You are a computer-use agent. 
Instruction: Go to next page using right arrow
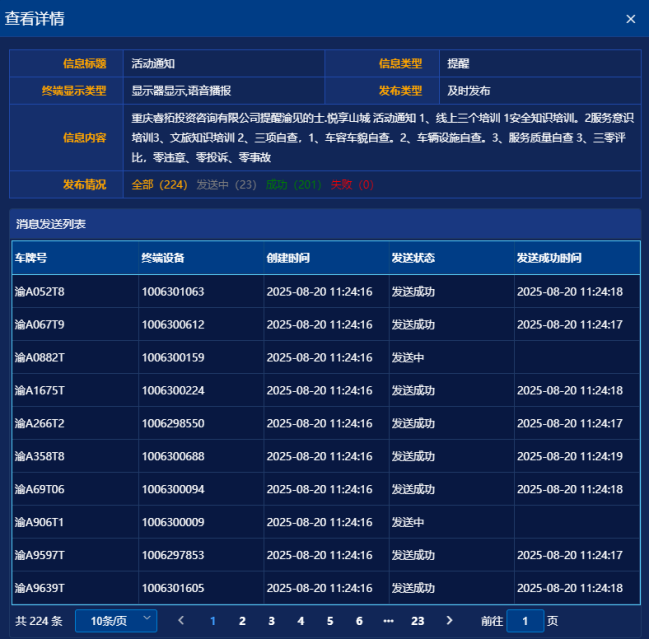[x=449, y=621]
